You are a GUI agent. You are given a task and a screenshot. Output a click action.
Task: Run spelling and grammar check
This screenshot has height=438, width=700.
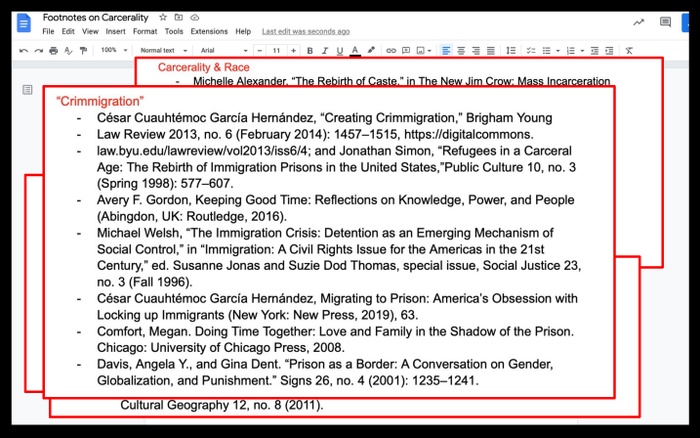(68, 51)
